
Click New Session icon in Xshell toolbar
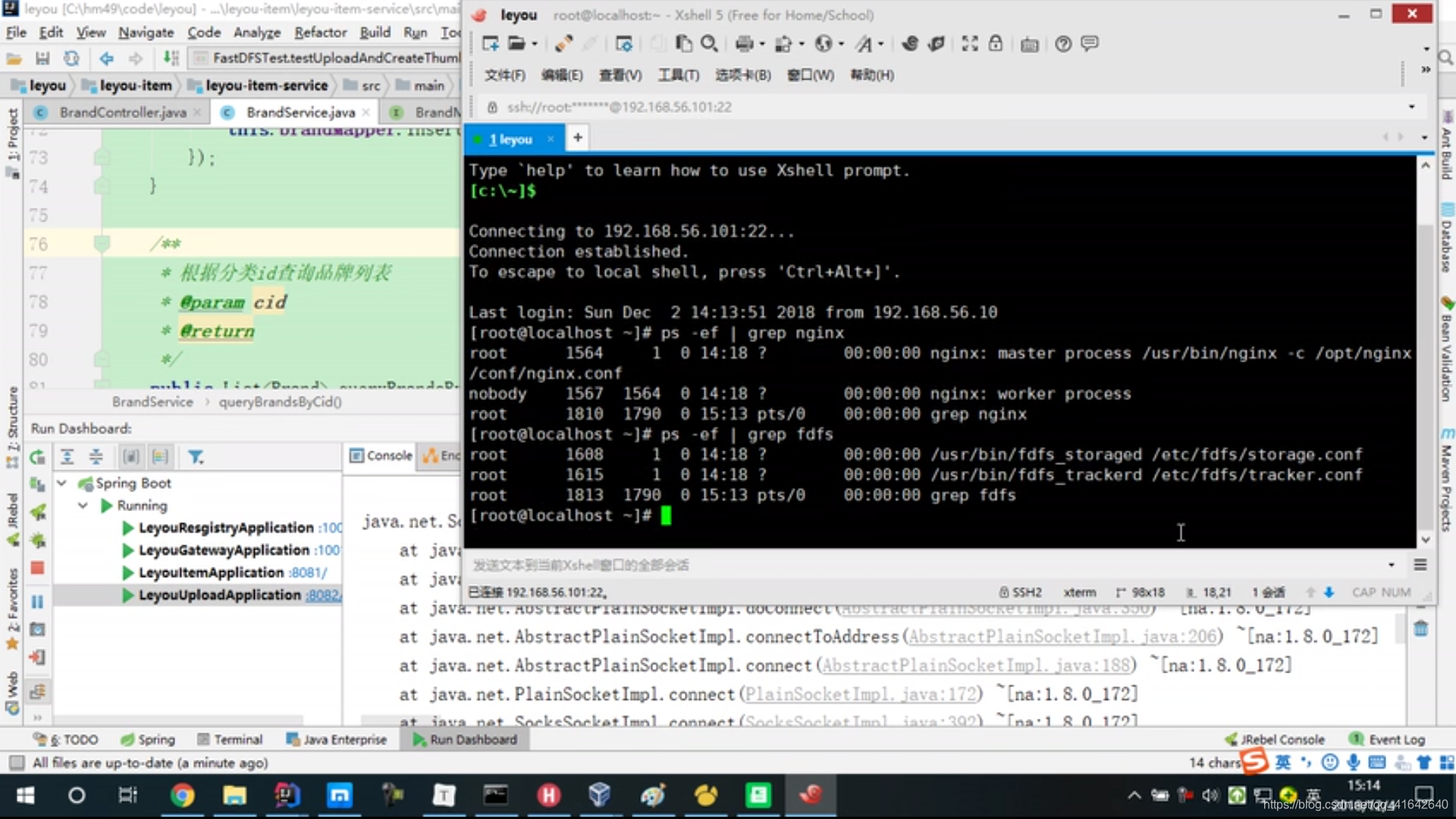pyautogui.click(x=490, y=43)
